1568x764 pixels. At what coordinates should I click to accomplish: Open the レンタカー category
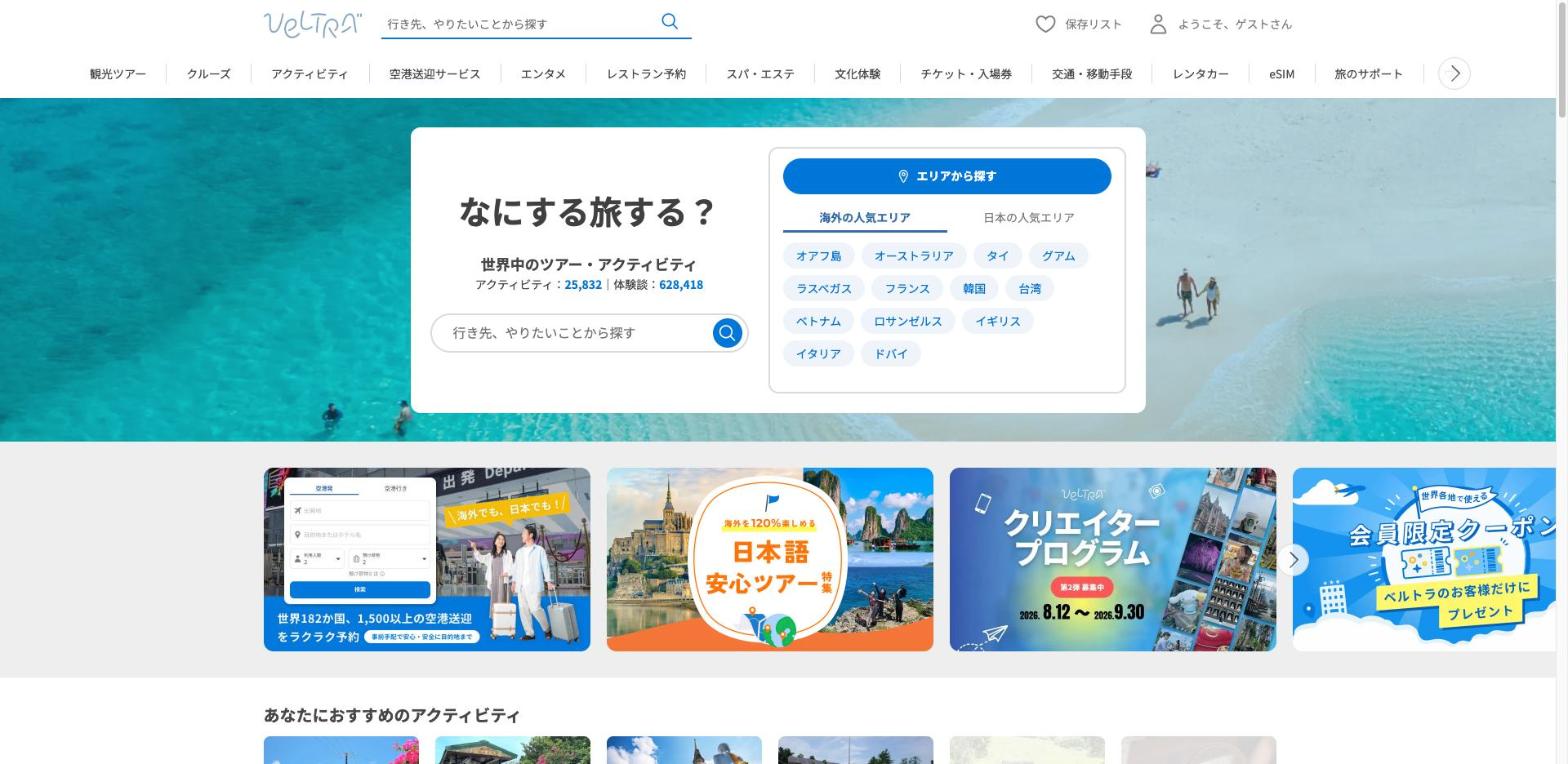(1200, 74)
